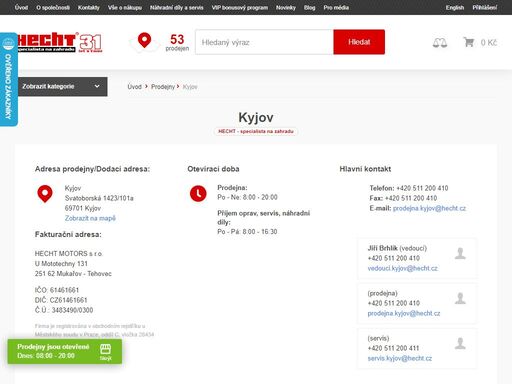The image size is (512, 384).
Task: Click the HECHT MOTORS s.r.o. company name
Action: click(69, 254)
